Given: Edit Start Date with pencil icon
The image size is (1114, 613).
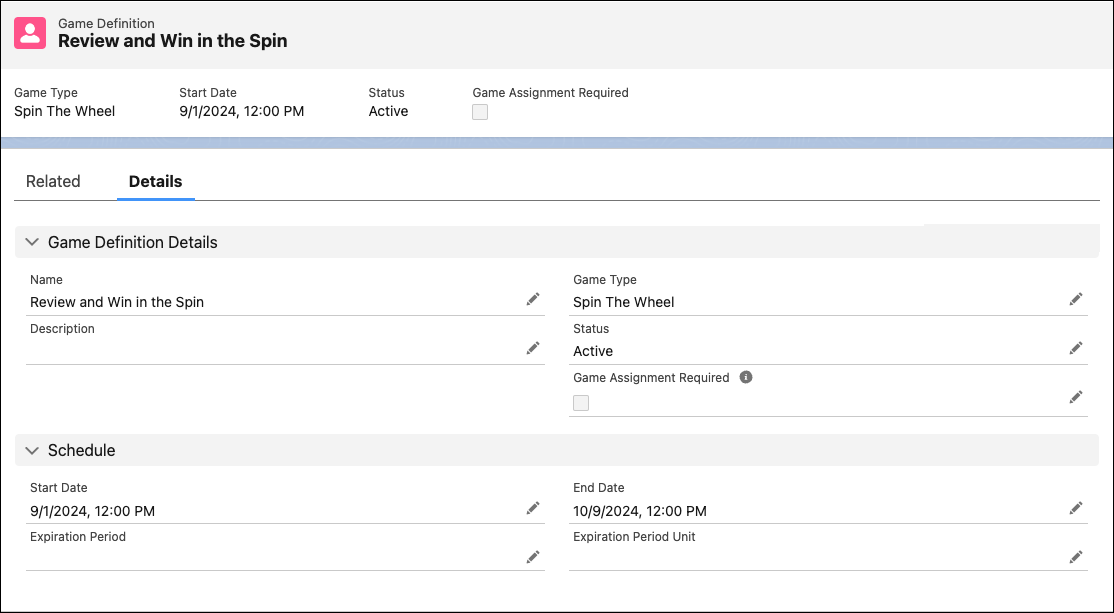Looking at the screenshot, I should pos(533,508).
